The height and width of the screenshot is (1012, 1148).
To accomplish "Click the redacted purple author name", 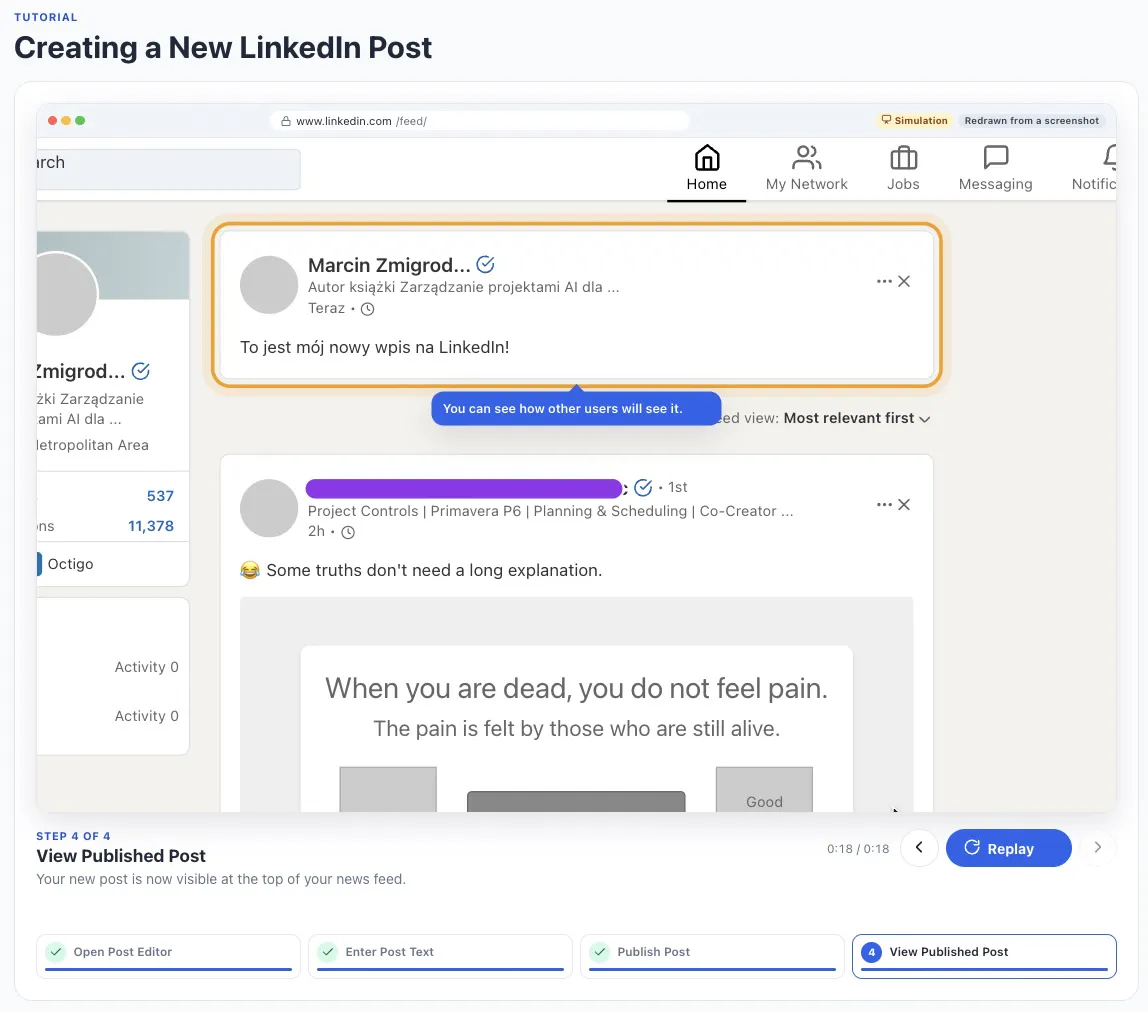I will pyautogui.click(x=464, y=488).
